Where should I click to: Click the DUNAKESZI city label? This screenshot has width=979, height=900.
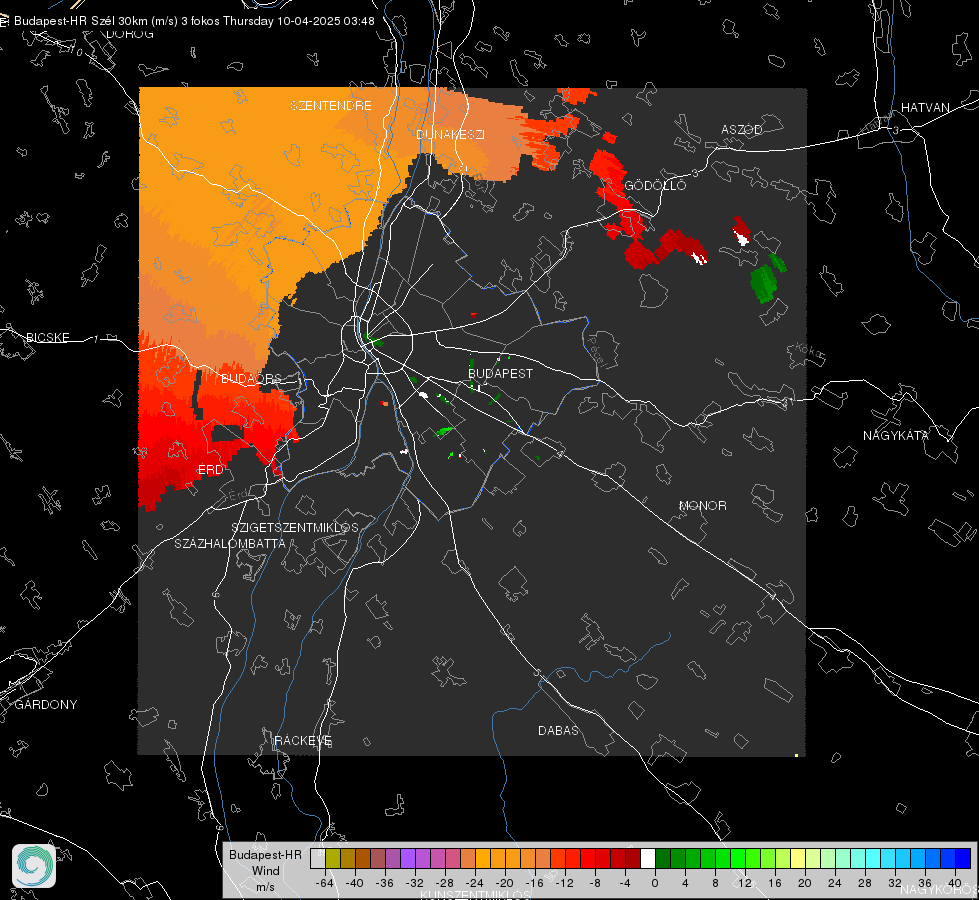(450, 134)
